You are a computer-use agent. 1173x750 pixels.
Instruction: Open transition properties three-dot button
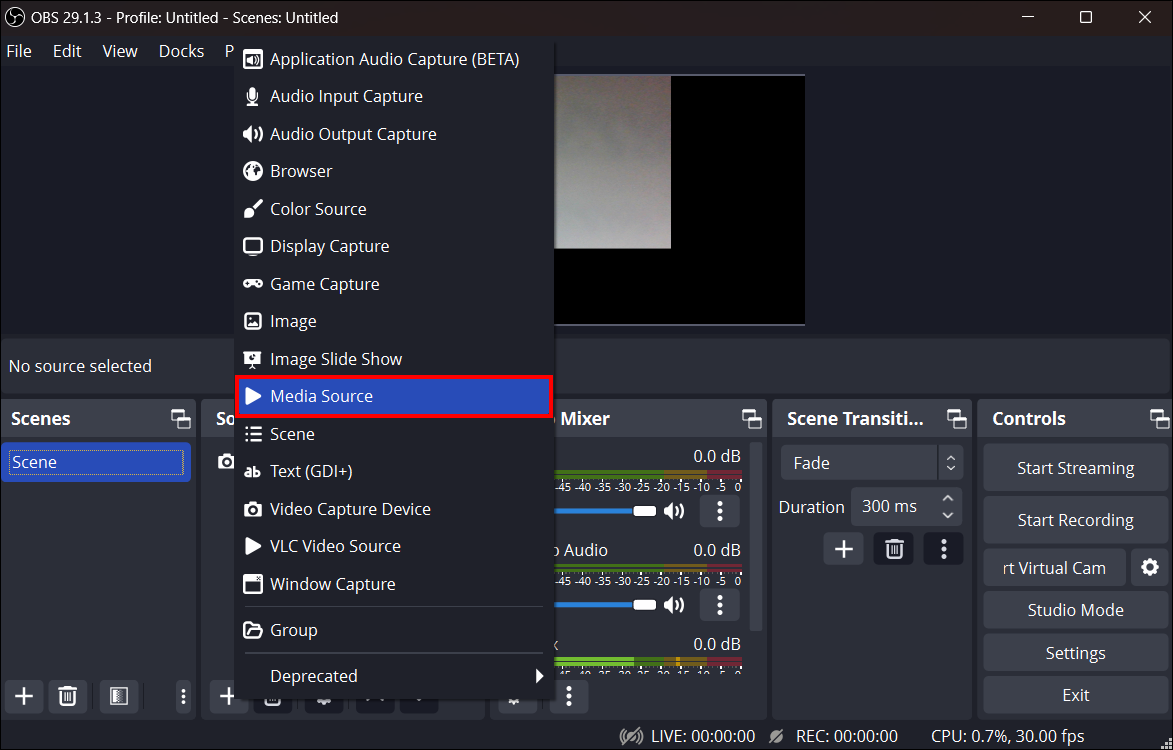coord(943,549)
